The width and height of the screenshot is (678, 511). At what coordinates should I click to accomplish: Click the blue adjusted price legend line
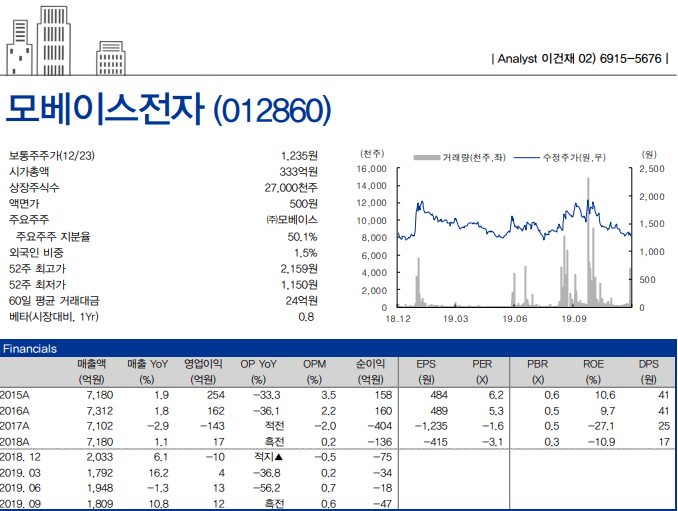click(527, 157)
